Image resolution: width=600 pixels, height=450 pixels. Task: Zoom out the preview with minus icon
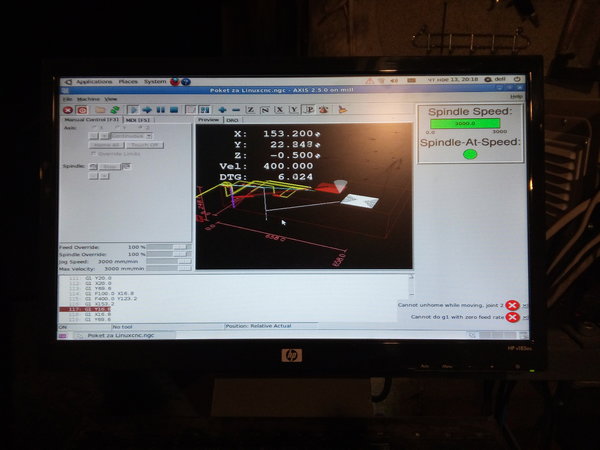pyautogui.click(x=236, y=110)
